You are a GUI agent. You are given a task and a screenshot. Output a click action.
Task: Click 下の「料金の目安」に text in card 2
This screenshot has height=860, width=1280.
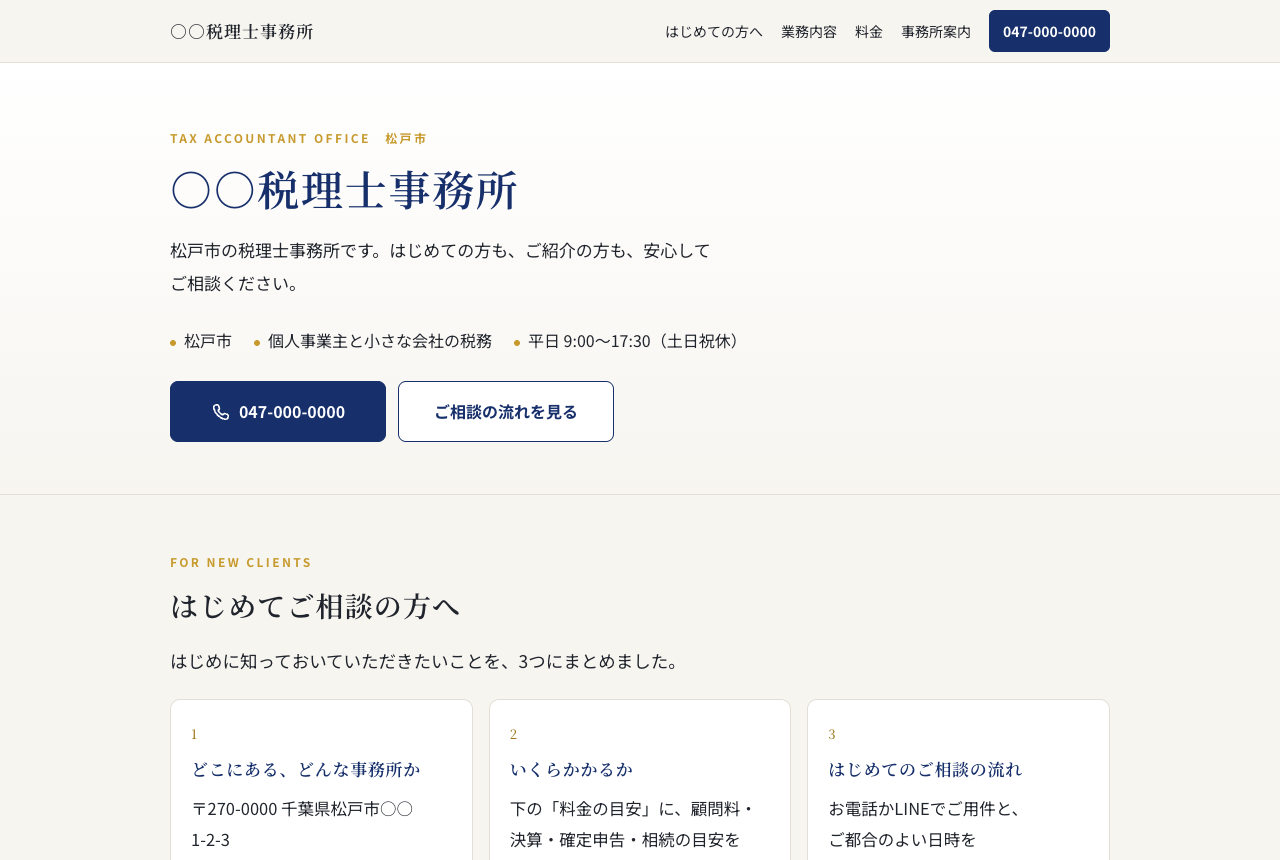[632, 824]
